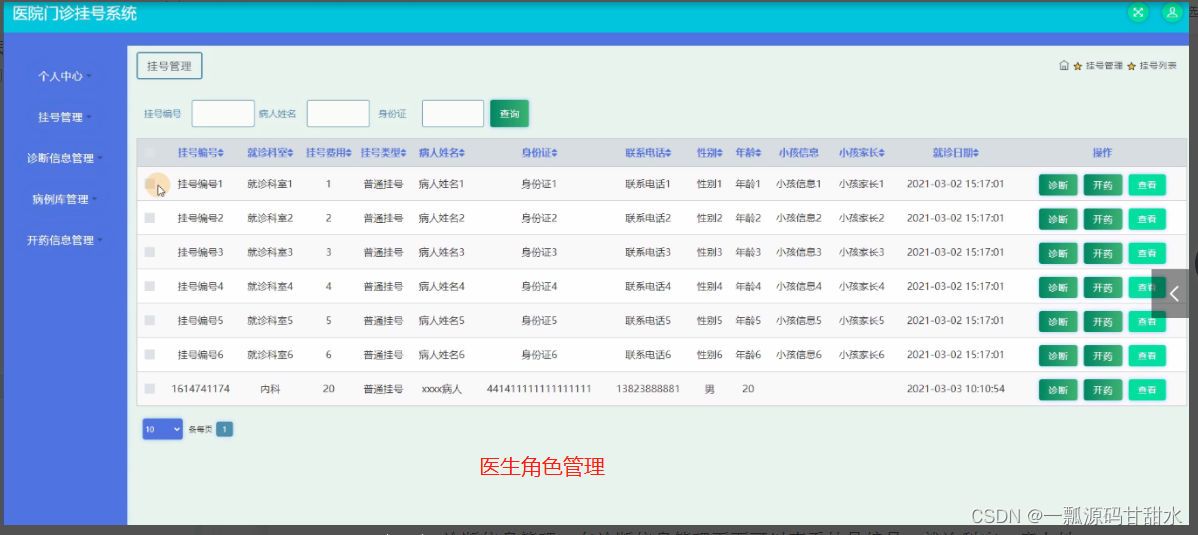Screen dimensions: 1198x535
Task: Click 开药 for 挂号编号3 row
Action: coord(1102,253)
